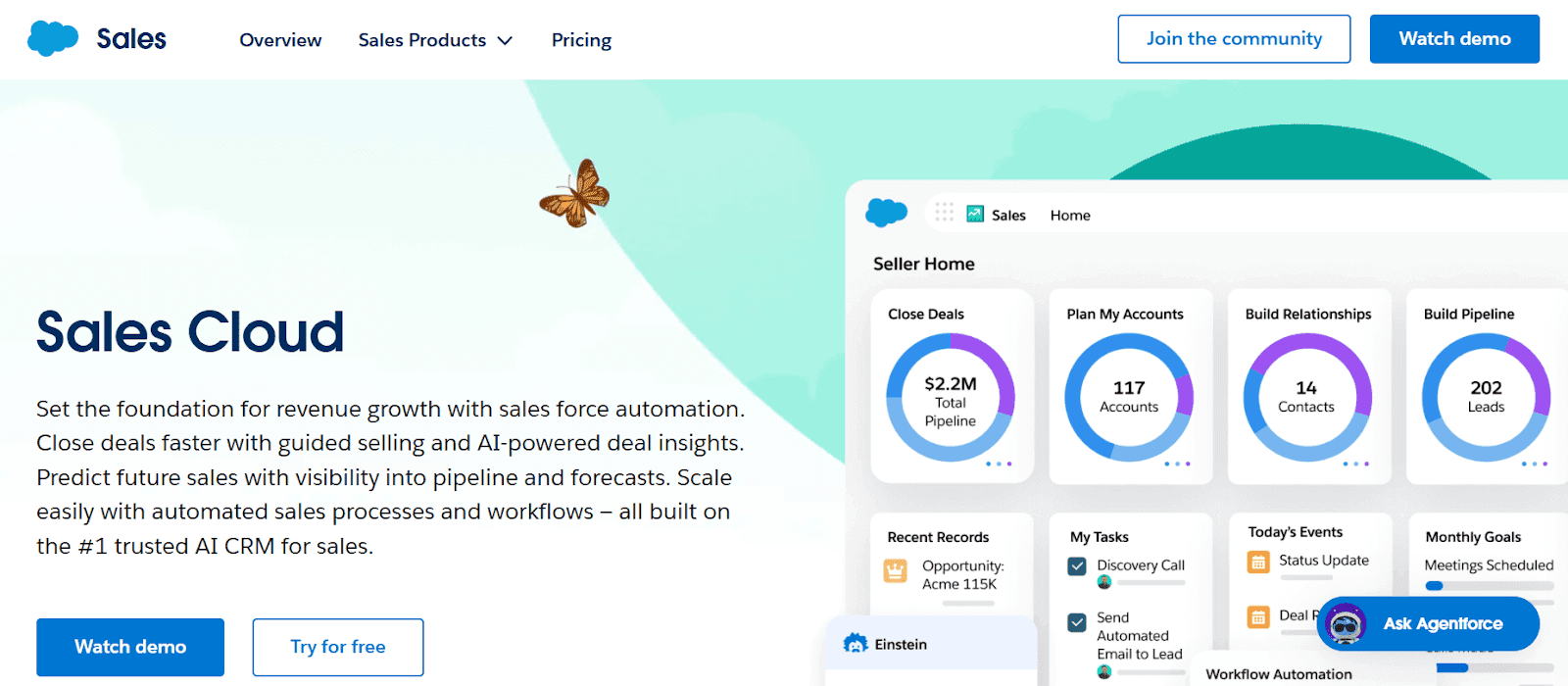The image size is (1568, 686).
Task: Open Plan My Accounts card three-dot menu
Action: point(1177,464)
